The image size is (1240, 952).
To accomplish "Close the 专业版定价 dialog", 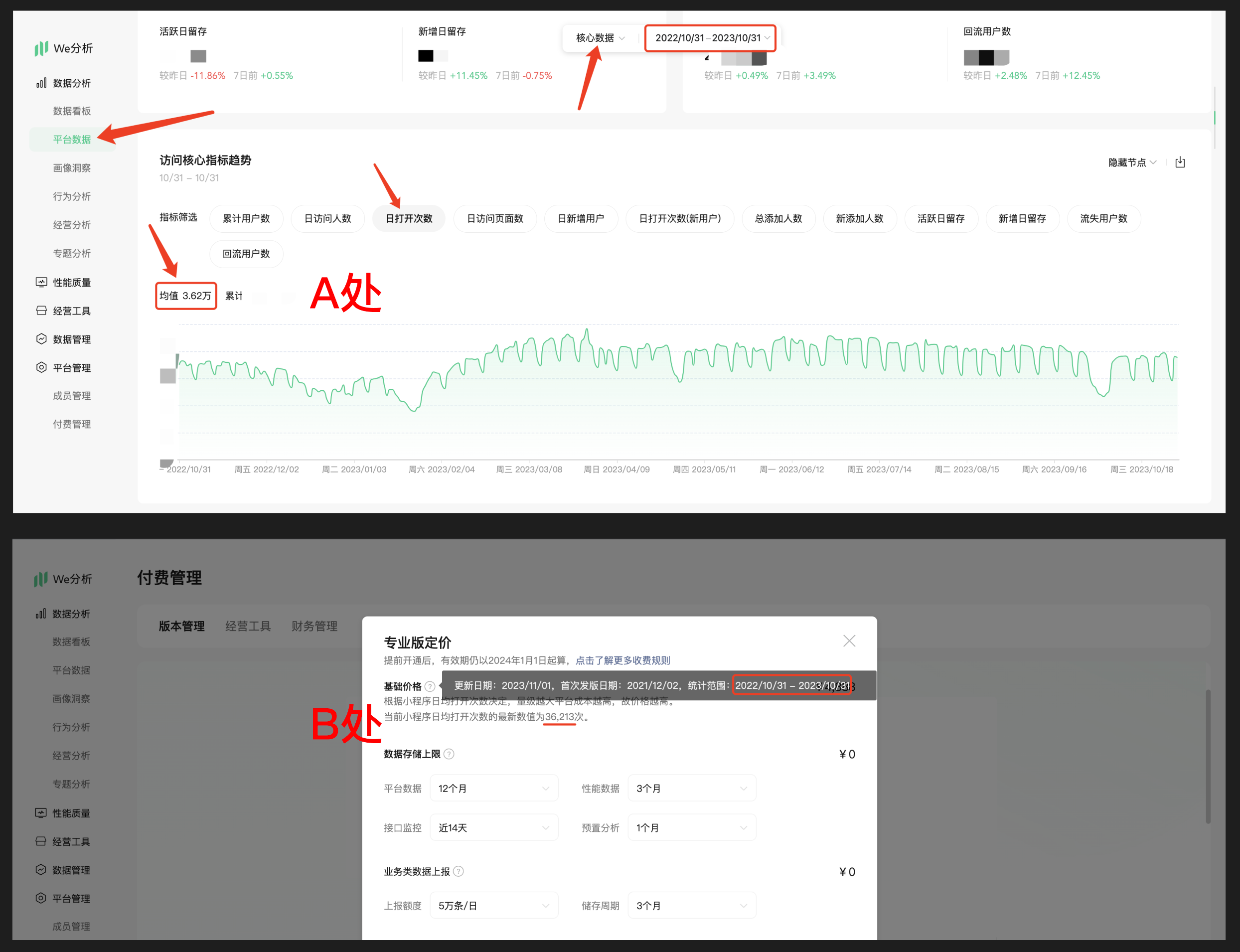I will pyautogui.click(x=849, y=641).
